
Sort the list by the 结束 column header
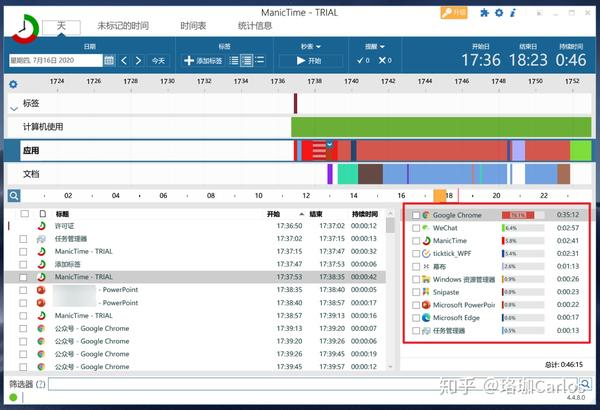tap(316, 214)
